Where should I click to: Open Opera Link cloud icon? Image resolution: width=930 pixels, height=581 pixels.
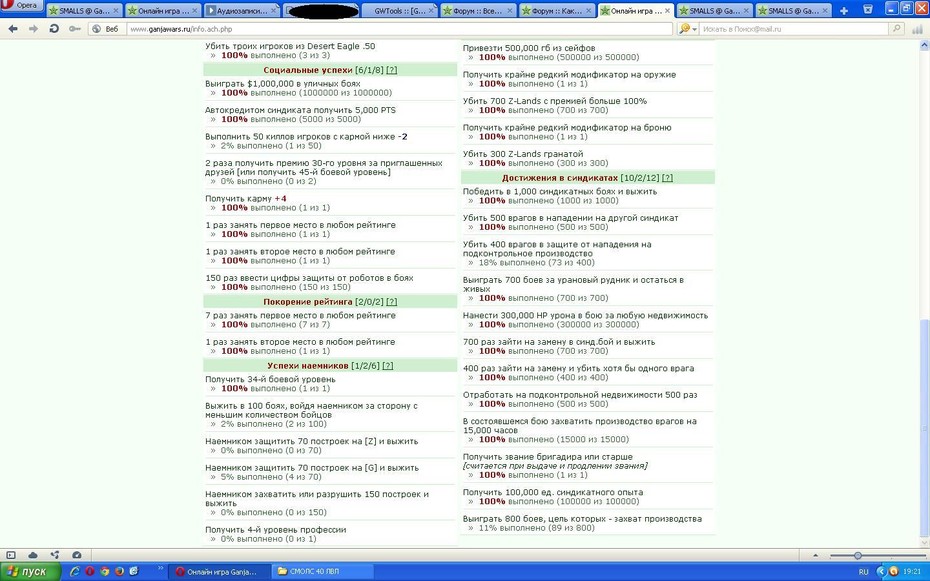pos(33,555)
